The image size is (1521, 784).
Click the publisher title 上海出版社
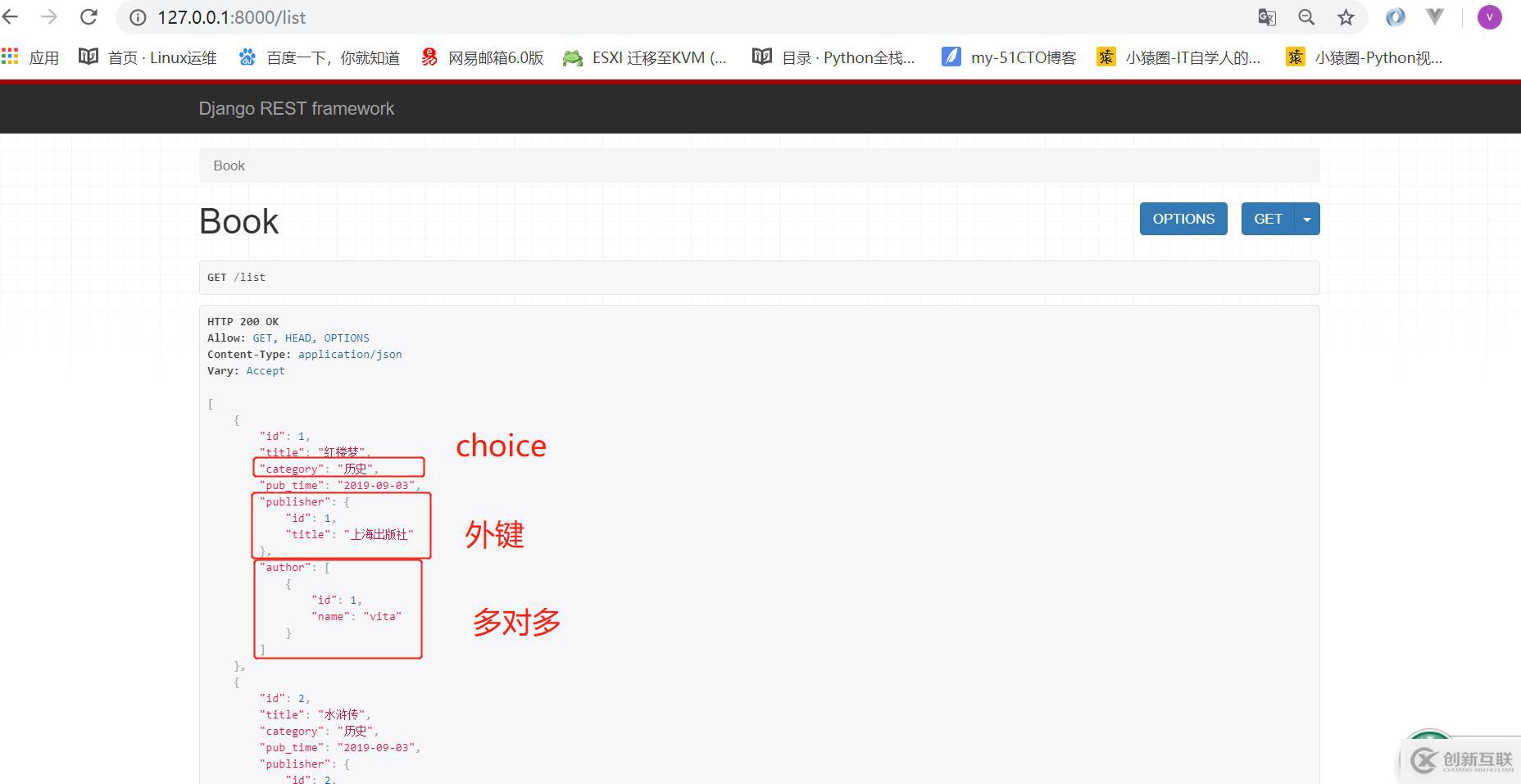379,535
